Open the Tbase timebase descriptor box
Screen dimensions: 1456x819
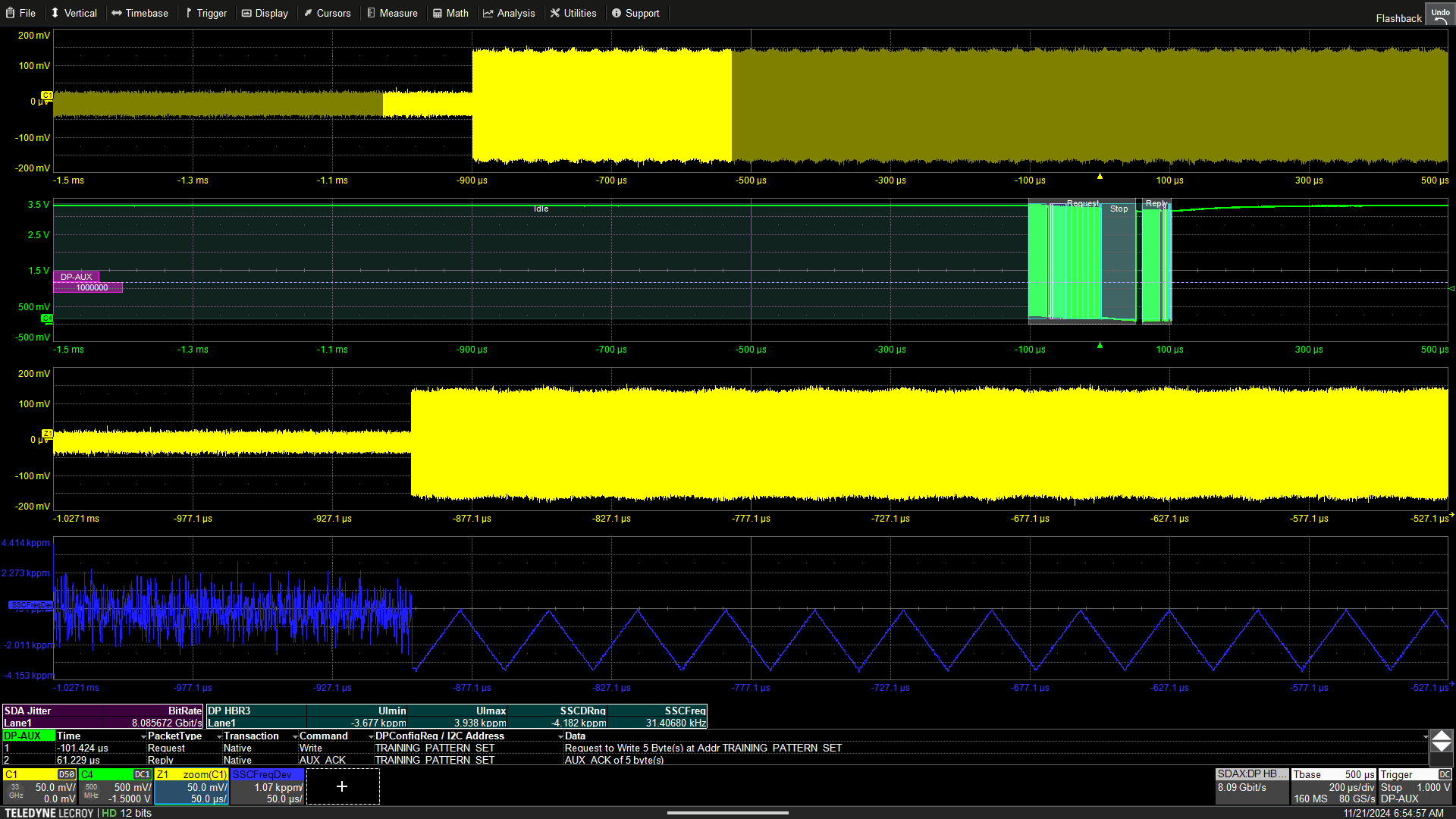coord(1333,786)
